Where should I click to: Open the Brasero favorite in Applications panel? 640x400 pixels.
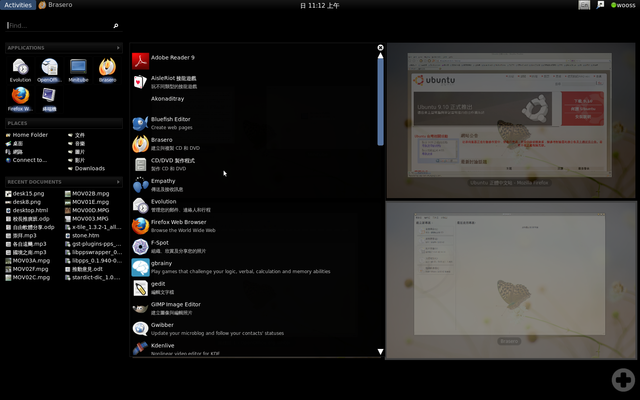[107, 70]
